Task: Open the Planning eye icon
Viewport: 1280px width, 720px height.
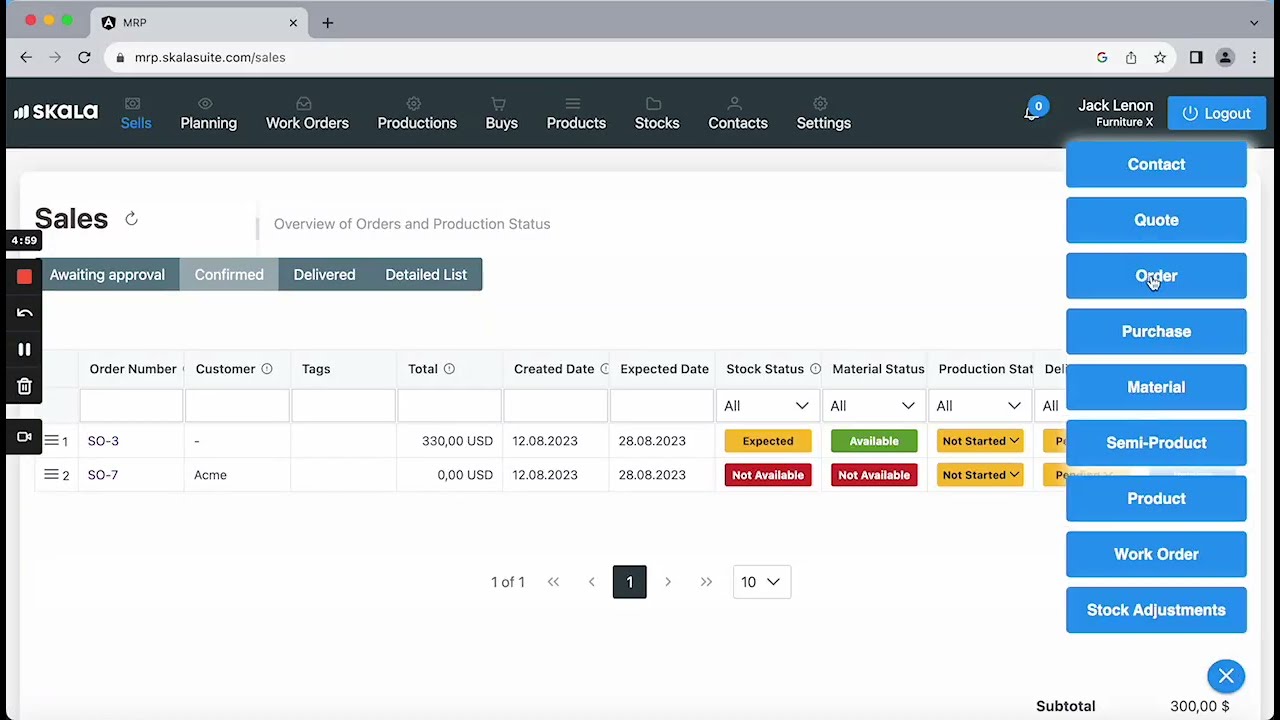Action: [x=205, y=104]
